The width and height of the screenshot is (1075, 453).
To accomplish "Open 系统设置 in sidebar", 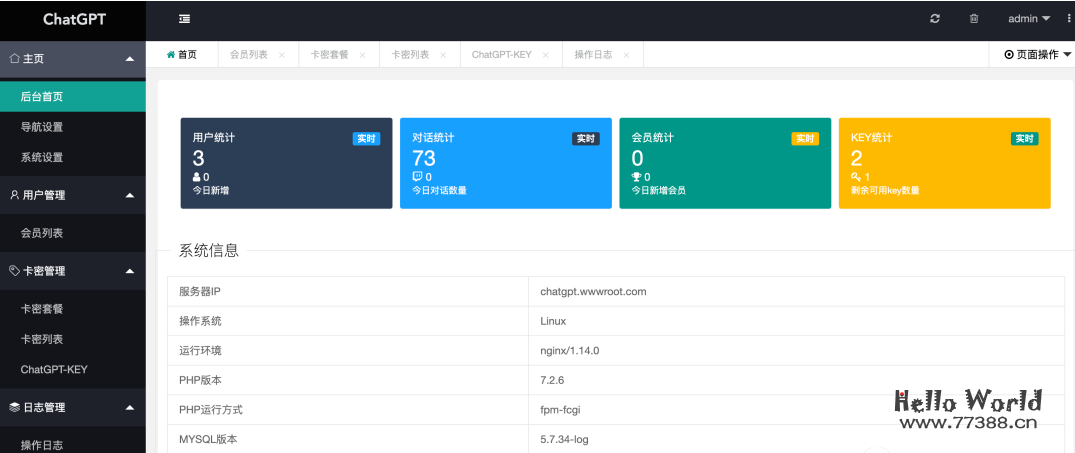I will point(73,157).
